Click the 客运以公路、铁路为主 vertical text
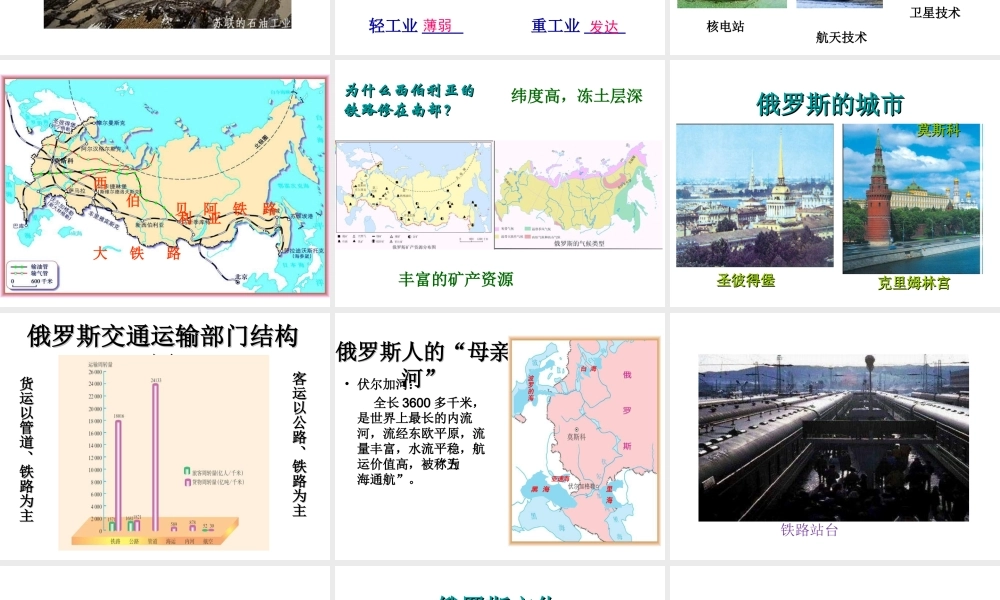Image resolution: width=1000 pixels, height=600 pixels. point(299,444)
